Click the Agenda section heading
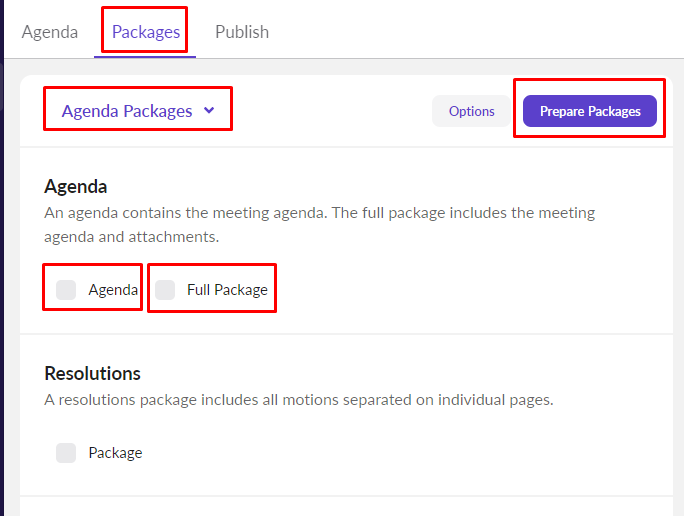Image resolution: width=684 pixels, height=516 pixels. pos(76,186)
